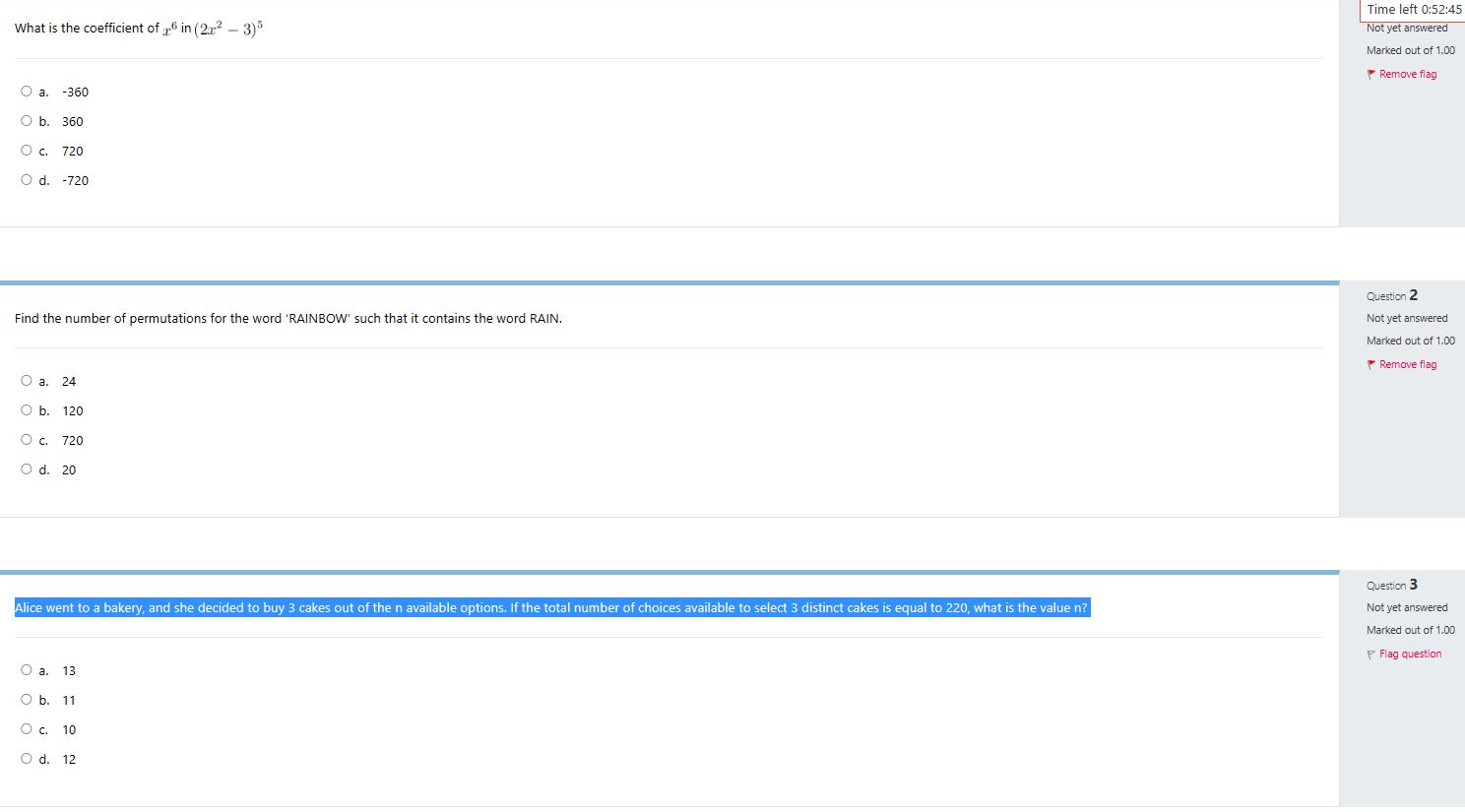Pick option c. 720 in the RAINBOW question
The width and height of the screenshot is (1465, 812).
click(27, 440)
